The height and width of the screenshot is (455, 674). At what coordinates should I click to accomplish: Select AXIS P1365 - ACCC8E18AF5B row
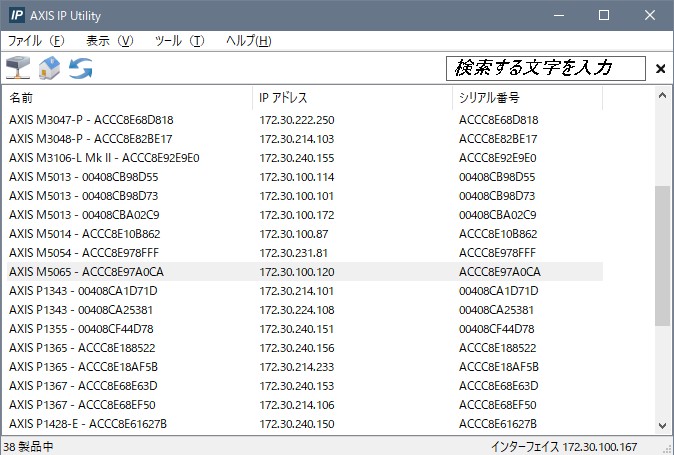click(x=305, y=367)
